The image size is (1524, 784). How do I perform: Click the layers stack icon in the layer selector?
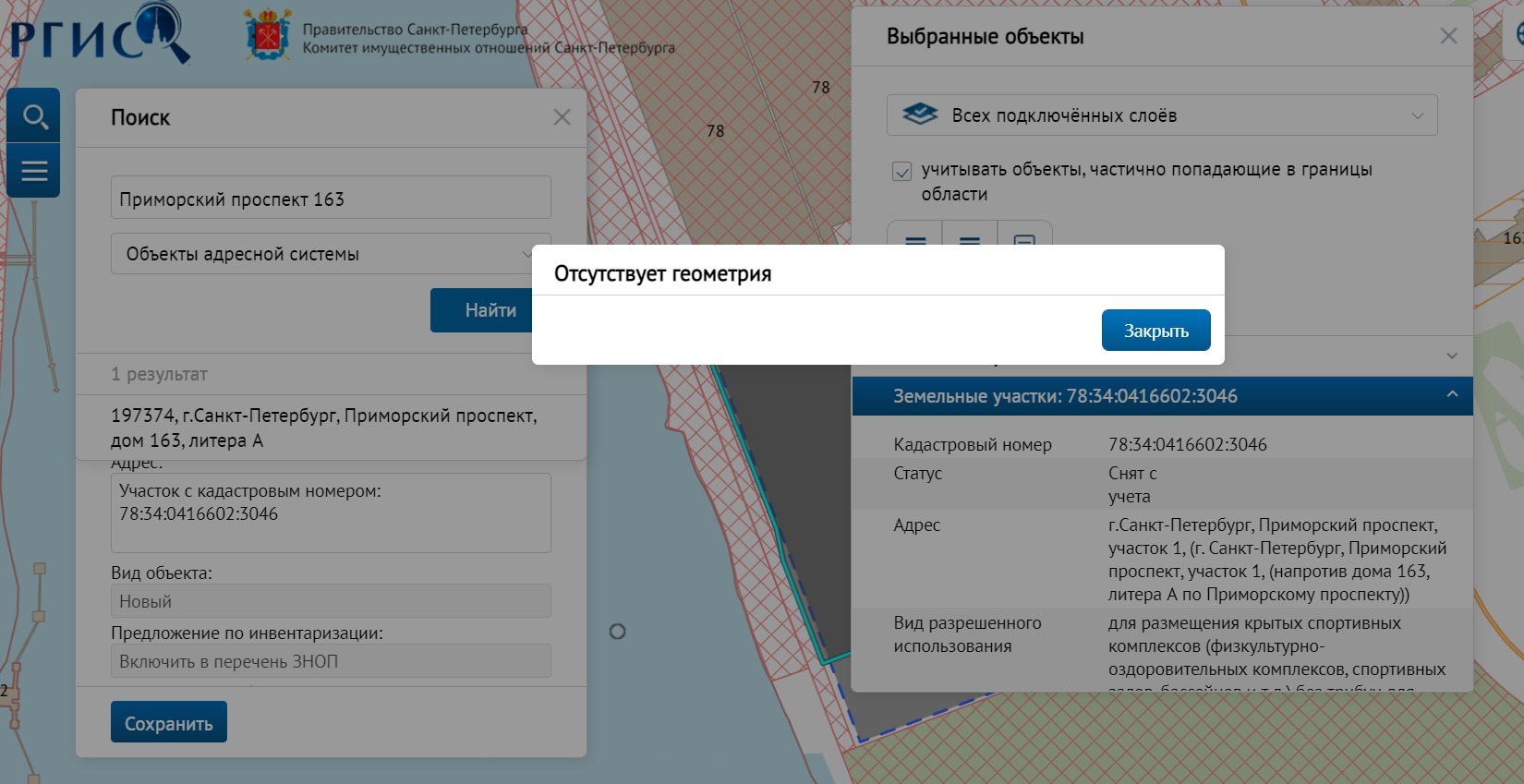pyautogui.click(x=919, y=115)
